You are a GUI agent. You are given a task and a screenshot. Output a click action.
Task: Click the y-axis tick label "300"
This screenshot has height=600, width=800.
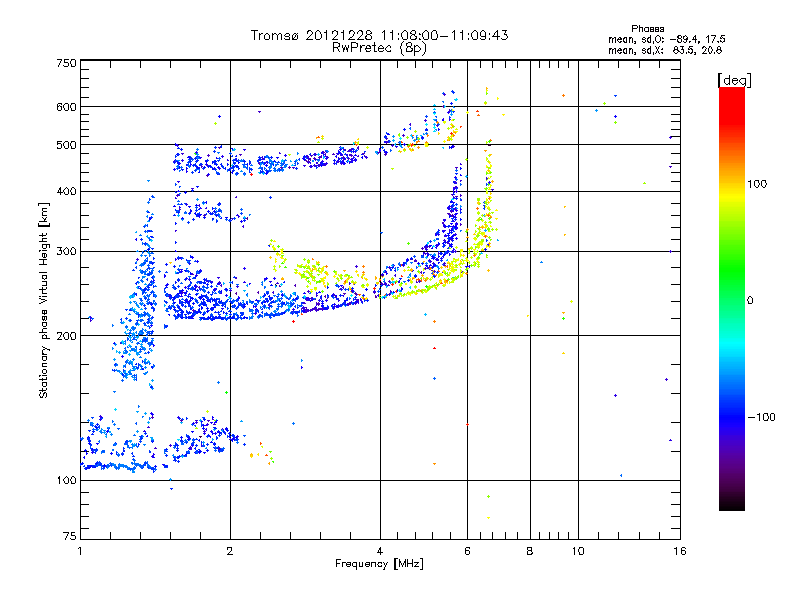pos(67,251)
